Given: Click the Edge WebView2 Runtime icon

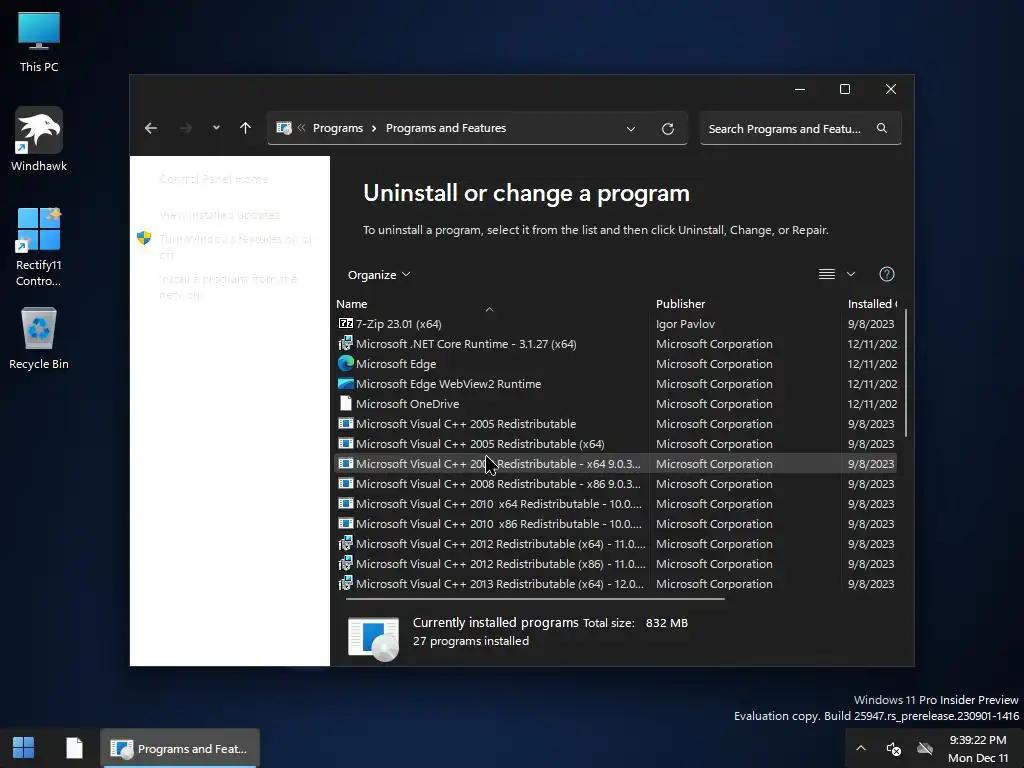Looking at the screenshot, I should (345, 384).
